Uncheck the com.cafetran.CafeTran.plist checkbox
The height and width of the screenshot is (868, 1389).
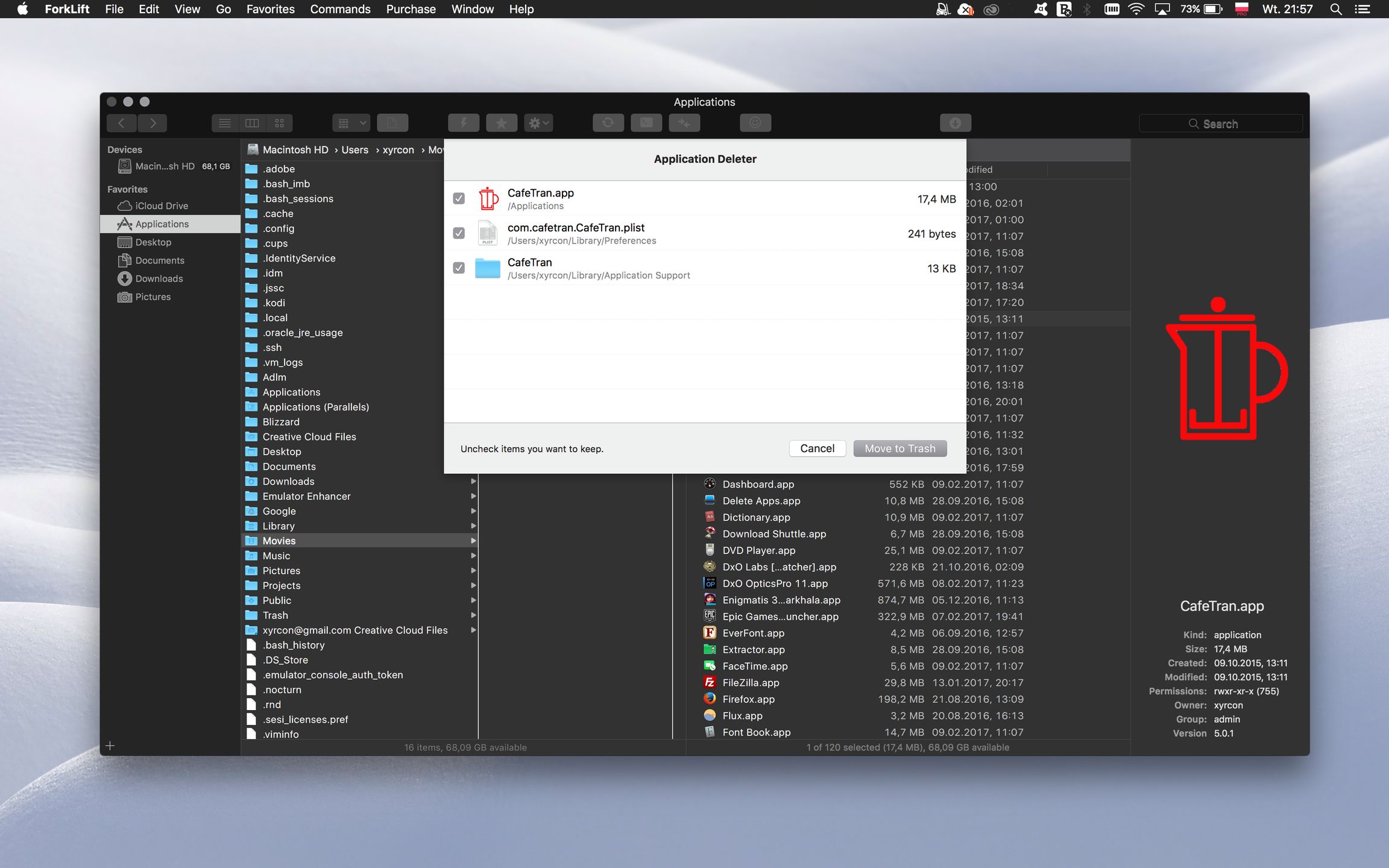(x=459, y=233)
